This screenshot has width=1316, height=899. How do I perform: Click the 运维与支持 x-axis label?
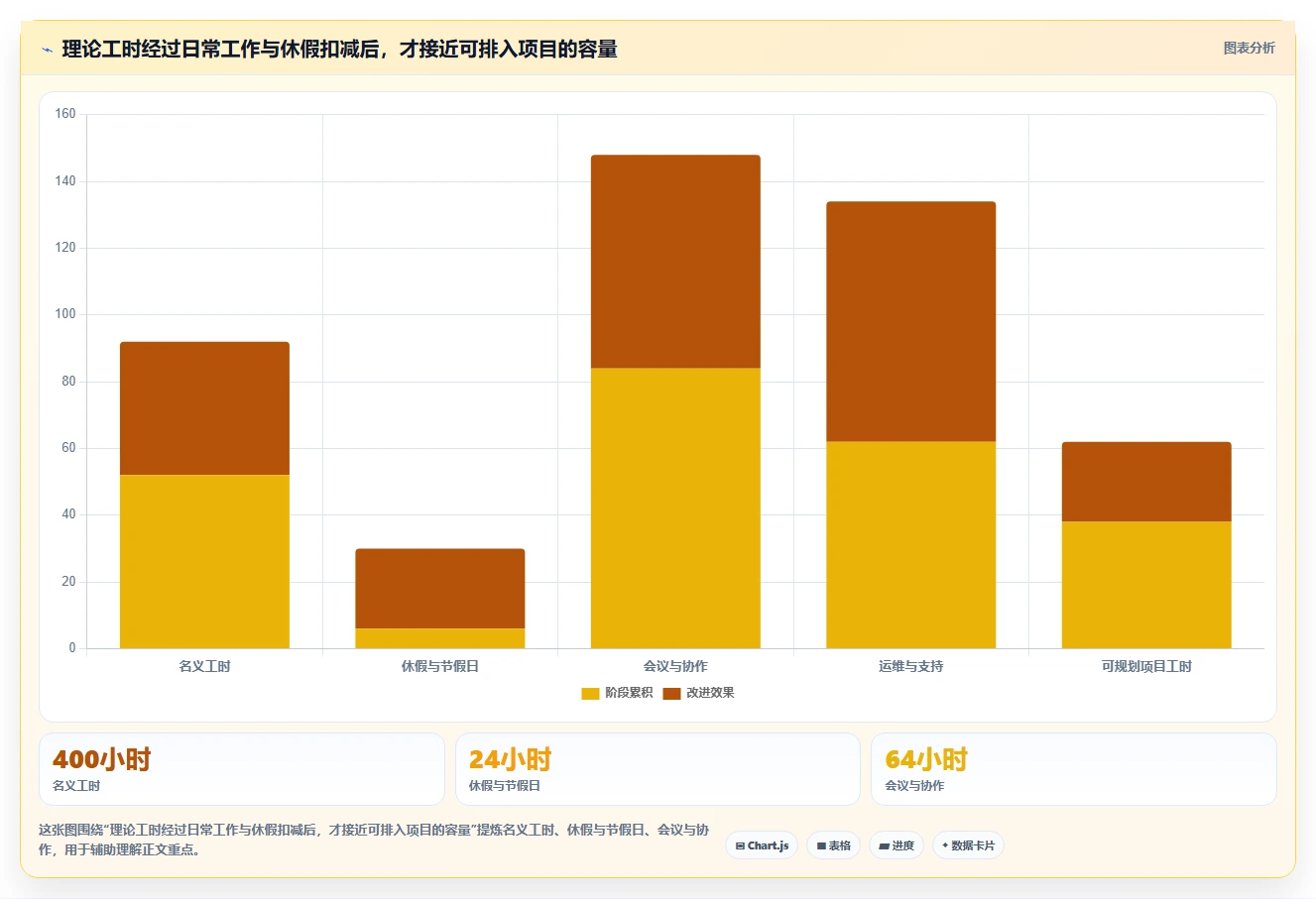[910, 666]
